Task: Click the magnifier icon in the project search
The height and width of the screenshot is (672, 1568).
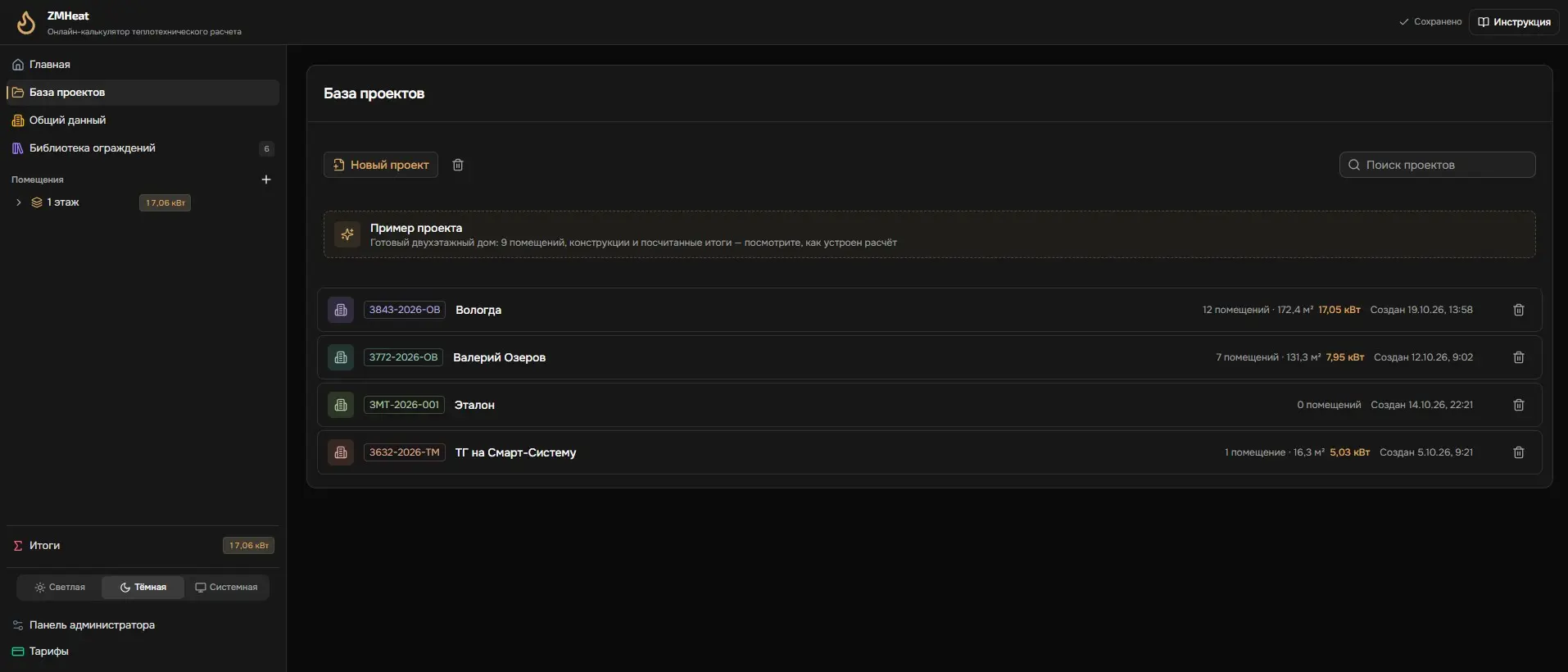Action: click(x=1354, y=165)
